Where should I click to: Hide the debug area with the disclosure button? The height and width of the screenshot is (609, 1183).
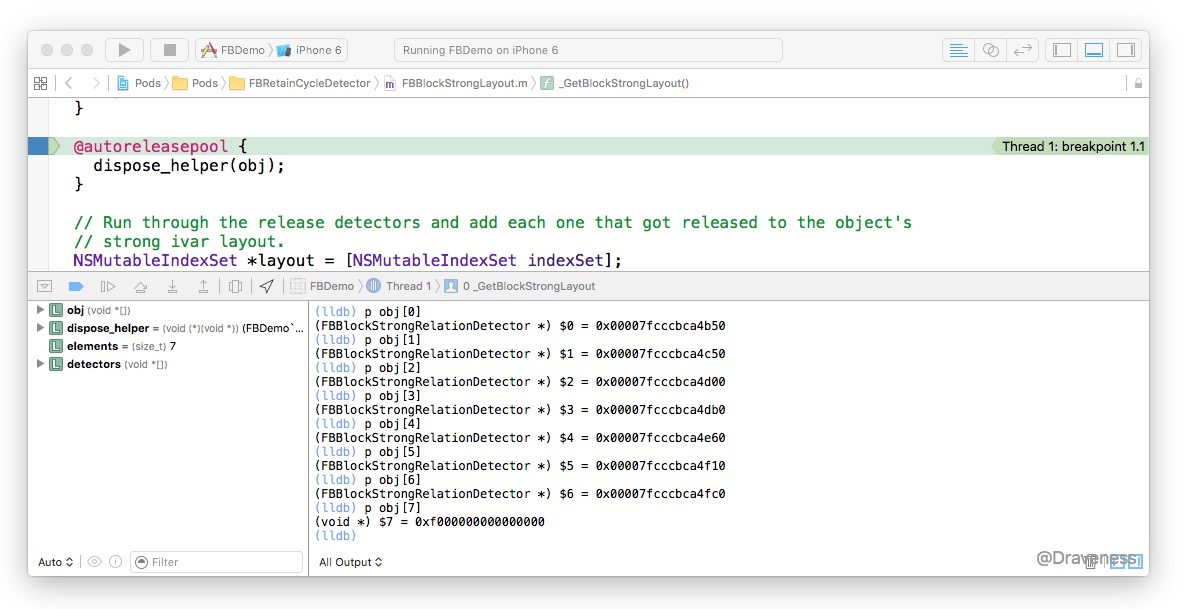click(x=44, y=286)
